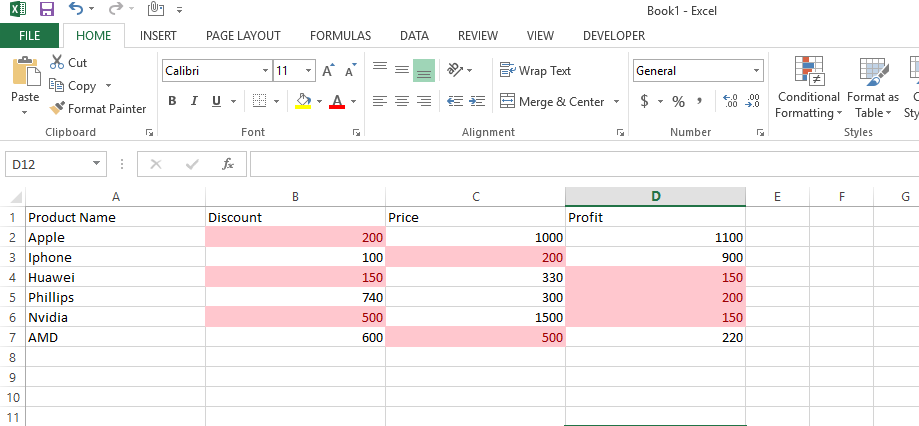Open the FILE menu tab
This screenshot has width=919, height=426.
pyautogui.click(x=29, y=35)
